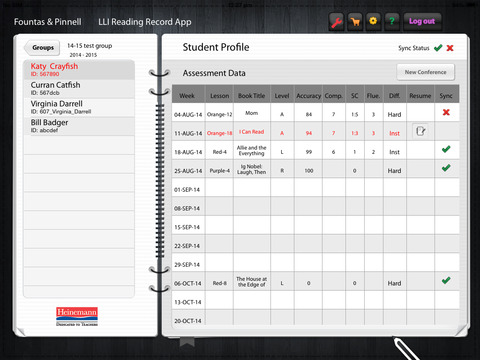
Task: Open the shopping cart icon
Action: 355,22
